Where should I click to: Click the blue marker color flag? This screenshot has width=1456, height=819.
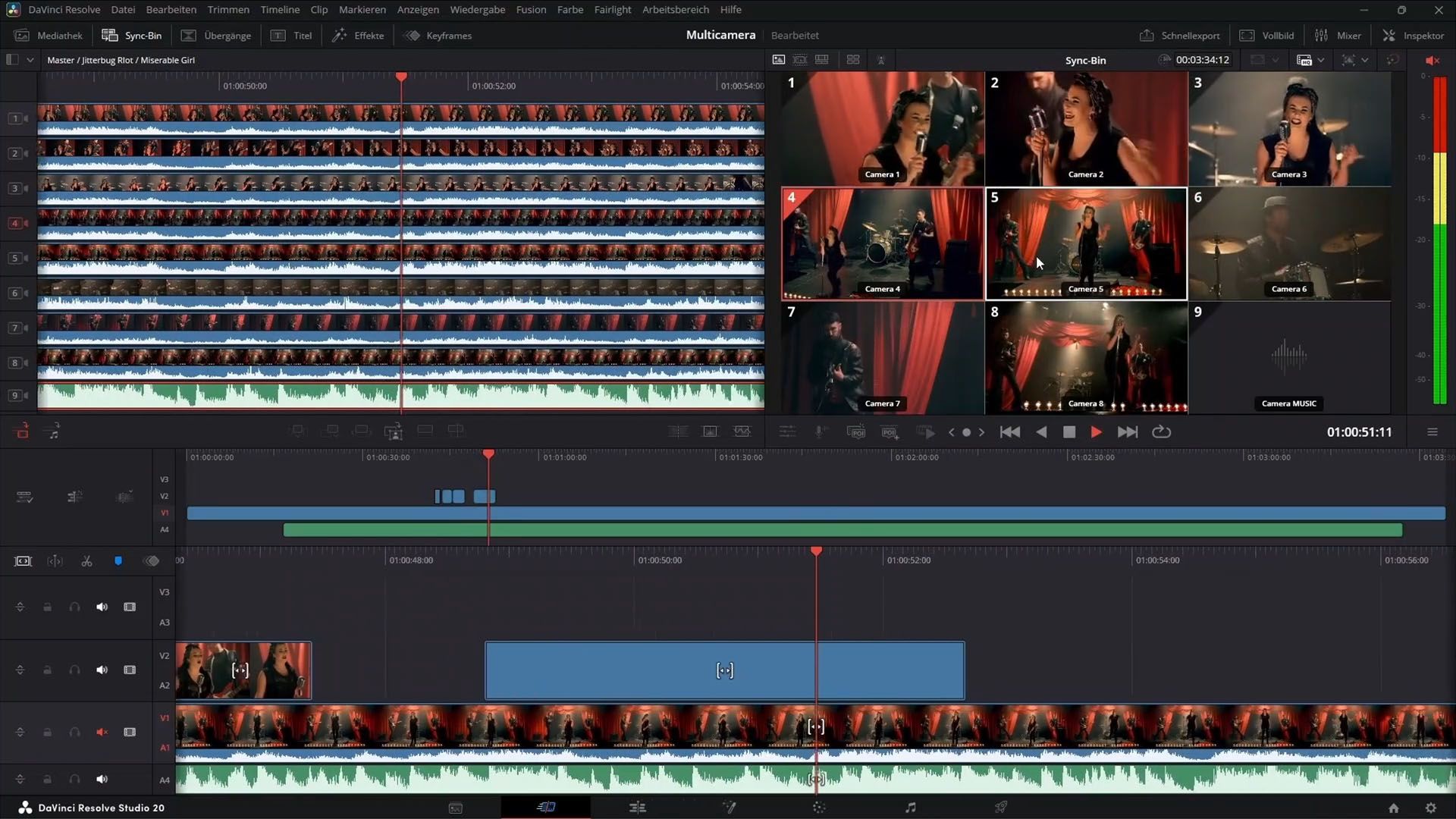(x=118, y=561)
